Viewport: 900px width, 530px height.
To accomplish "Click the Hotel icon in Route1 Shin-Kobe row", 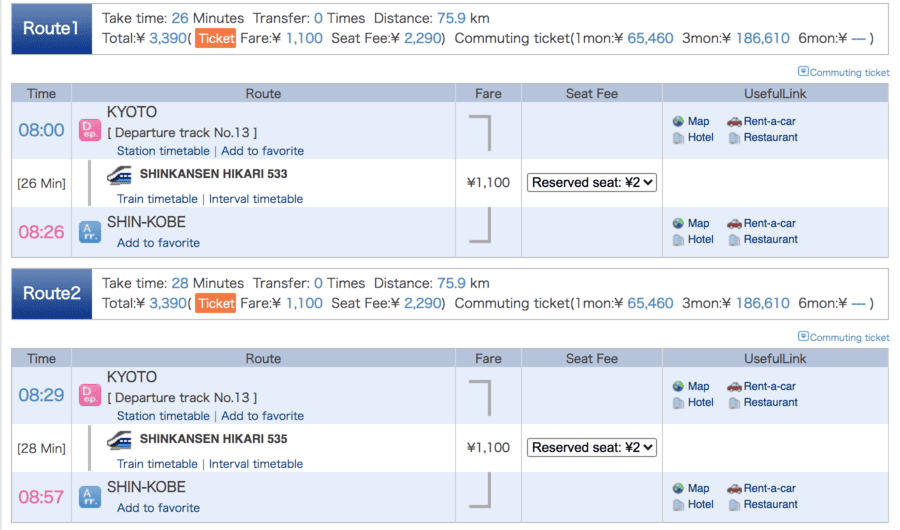I will coord(678,240).
